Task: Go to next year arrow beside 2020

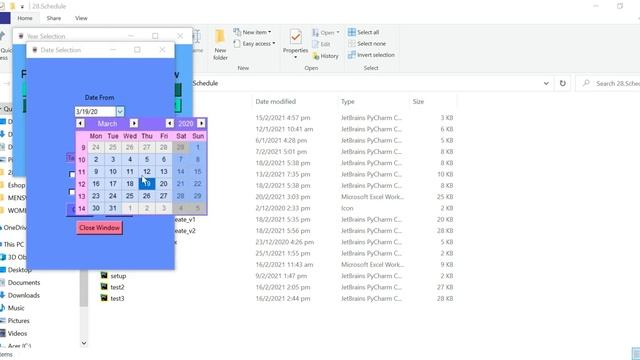Action: click(201, 123)
